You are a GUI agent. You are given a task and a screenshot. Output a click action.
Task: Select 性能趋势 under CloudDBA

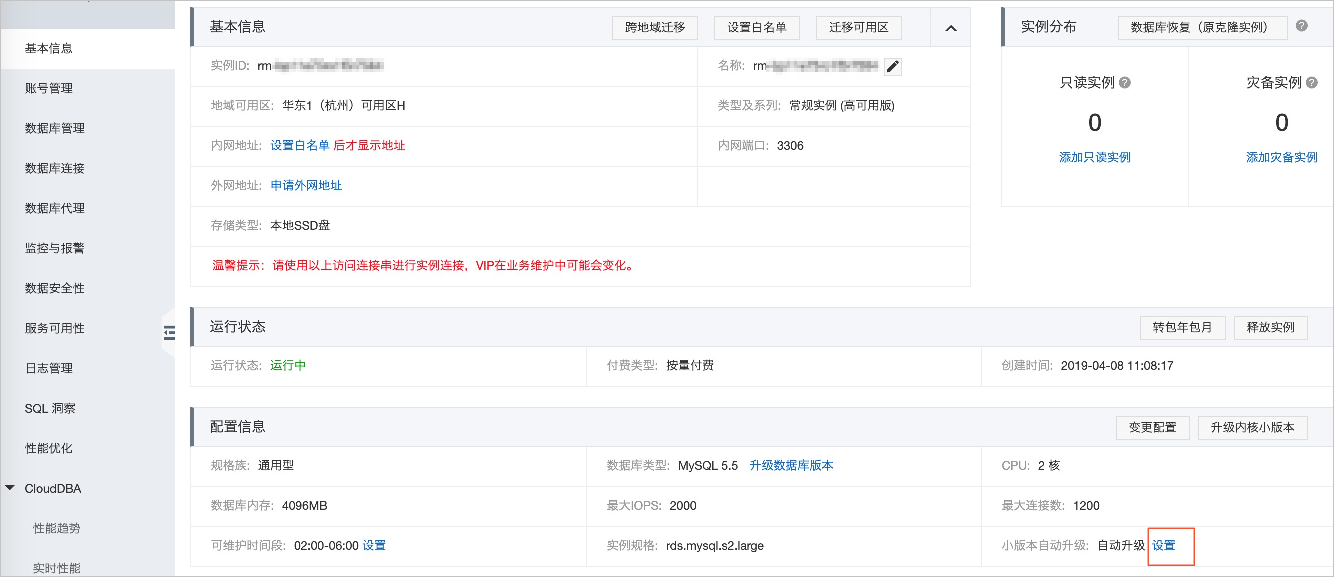click(x=57, y=528)
